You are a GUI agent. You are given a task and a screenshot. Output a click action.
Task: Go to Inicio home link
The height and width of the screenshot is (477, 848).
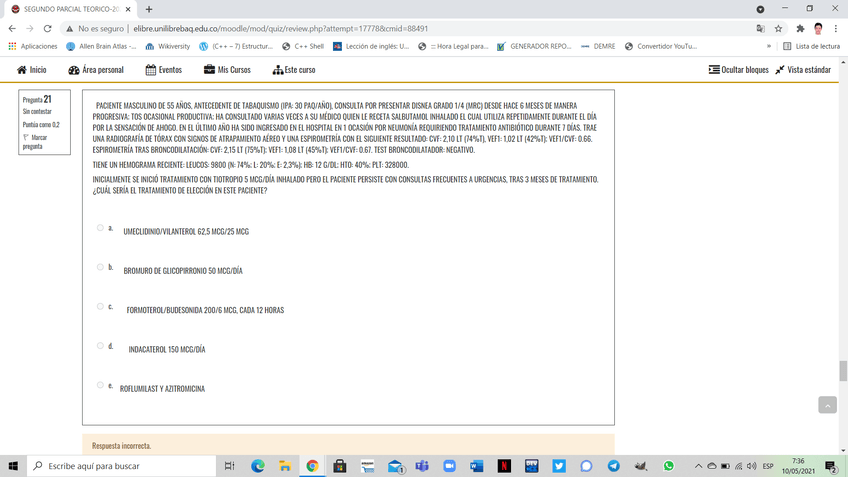coord(31,70)
